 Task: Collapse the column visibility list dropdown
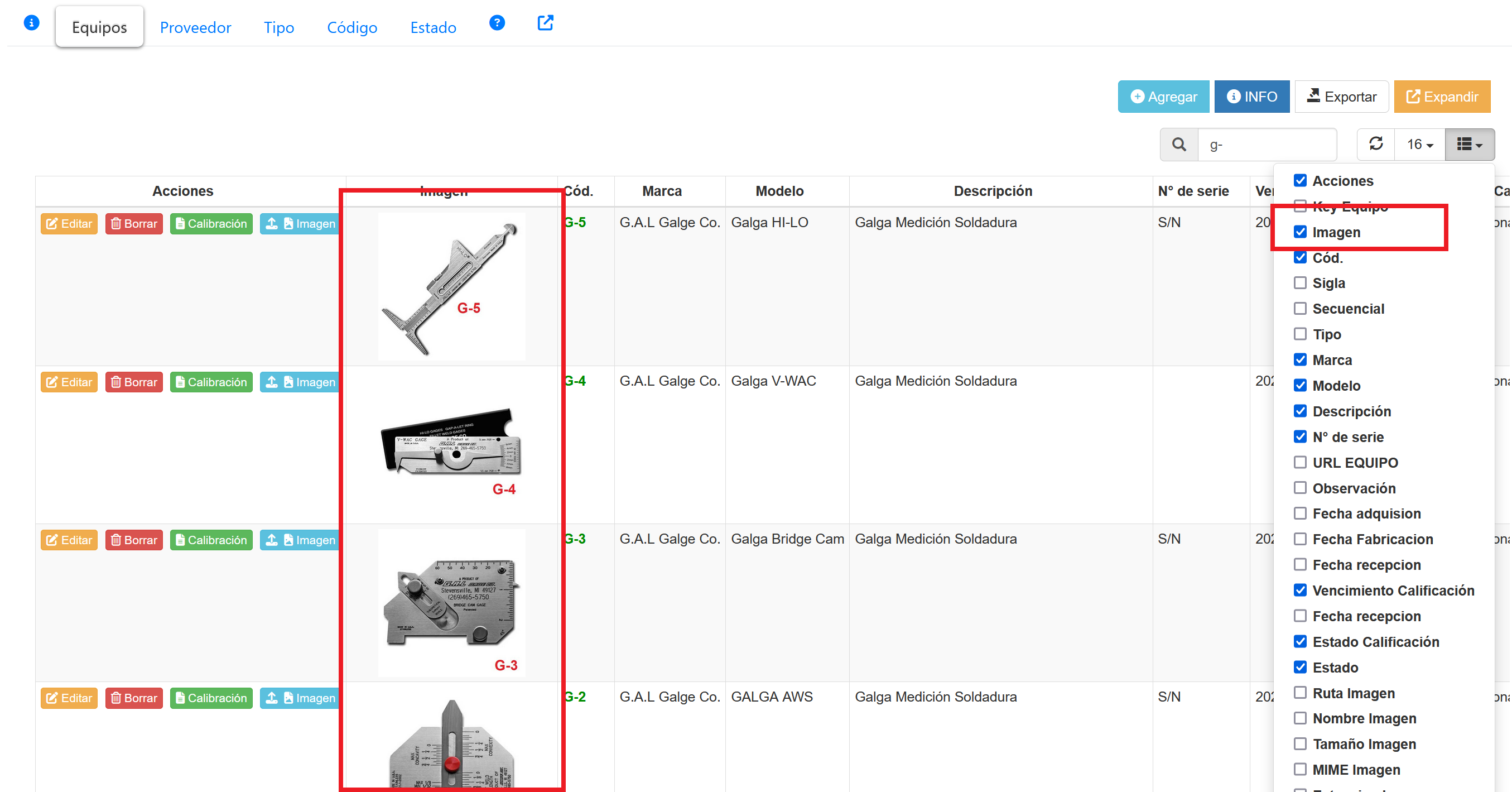coord(1469,144)
